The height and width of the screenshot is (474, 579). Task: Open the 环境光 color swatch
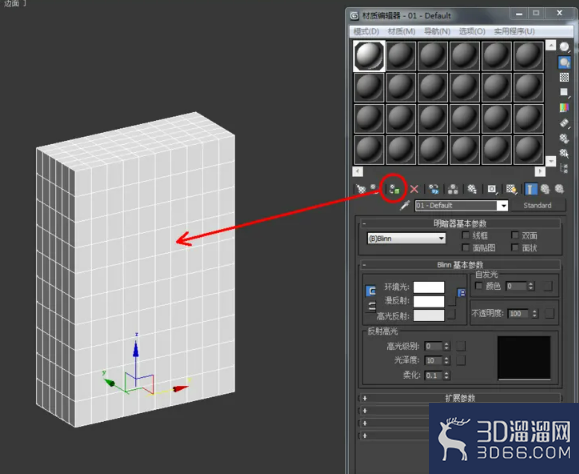click(429, 287)
